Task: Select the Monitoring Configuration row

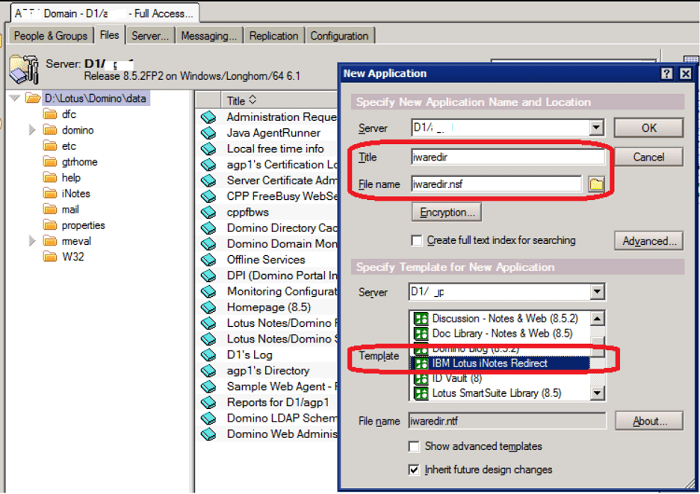Action: click(x=268, y=291)
